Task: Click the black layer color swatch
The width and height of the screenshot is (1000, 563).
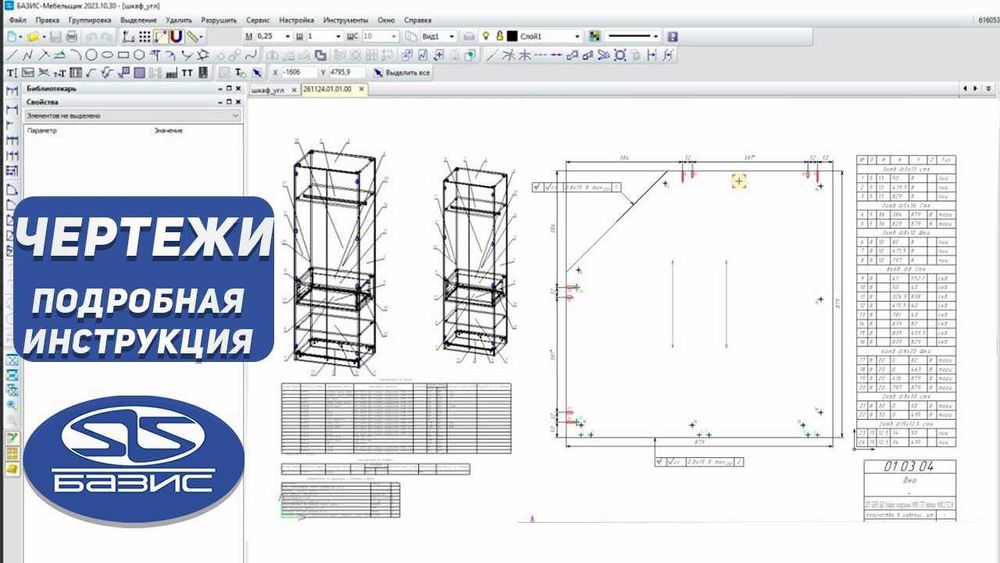Action: coord(512,36)
